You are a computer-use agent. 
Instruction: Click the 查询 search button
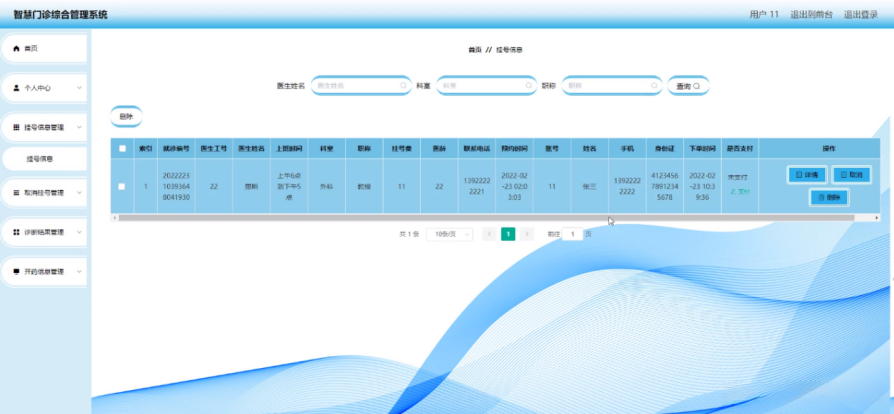(x=688, y=86)
